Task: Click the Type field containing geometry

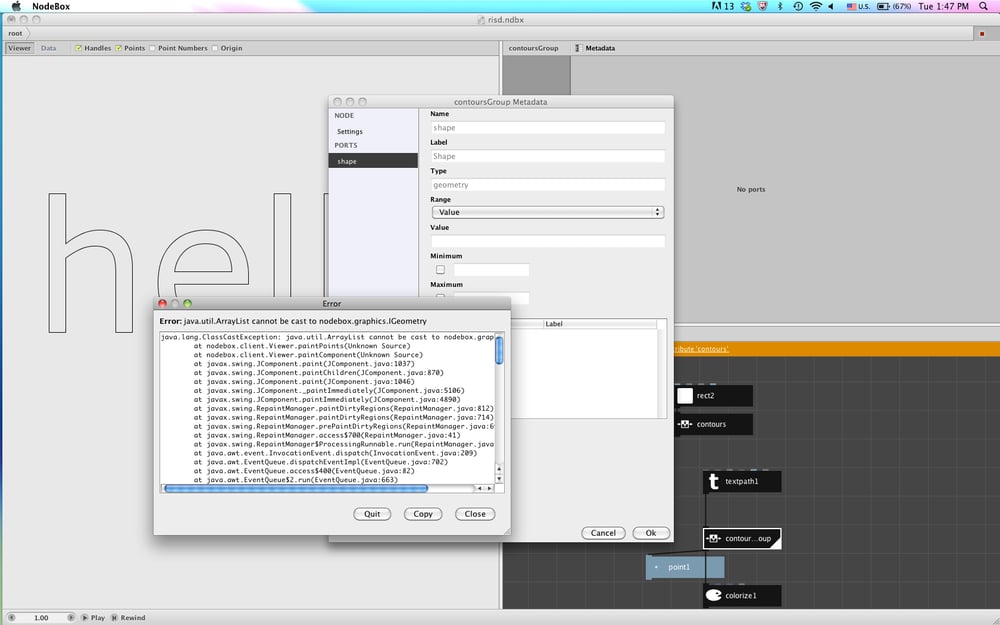Action: [x=548, y=185]
